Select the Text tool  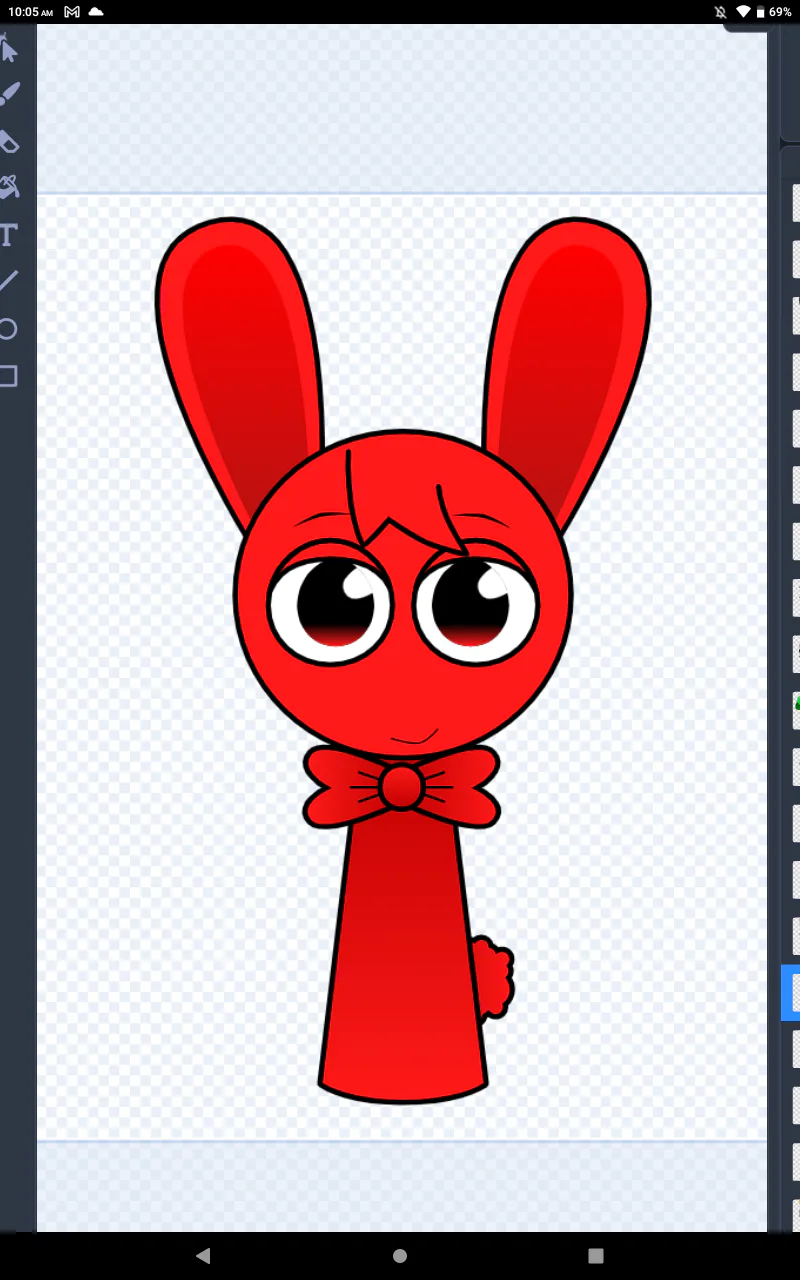click(x=8, y=235)
